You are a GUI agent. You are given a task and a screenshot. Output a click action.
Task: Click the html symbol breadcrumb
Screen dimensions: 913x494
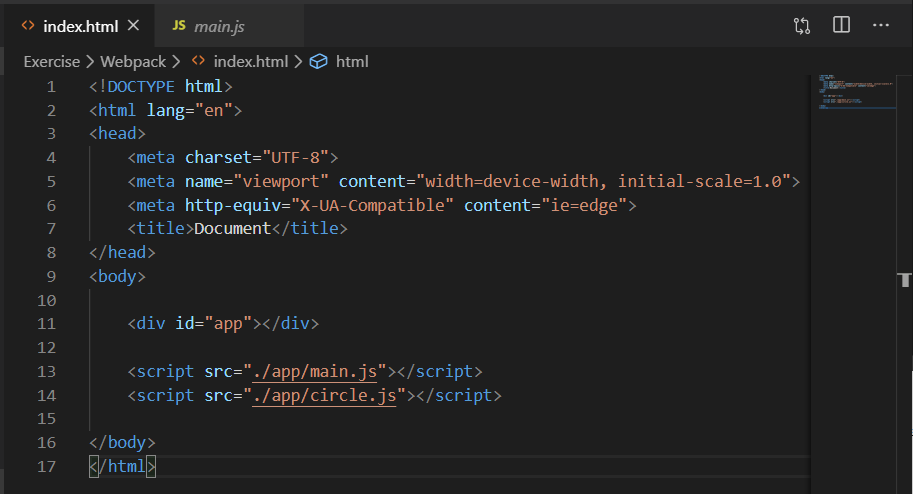pos(352,61)
